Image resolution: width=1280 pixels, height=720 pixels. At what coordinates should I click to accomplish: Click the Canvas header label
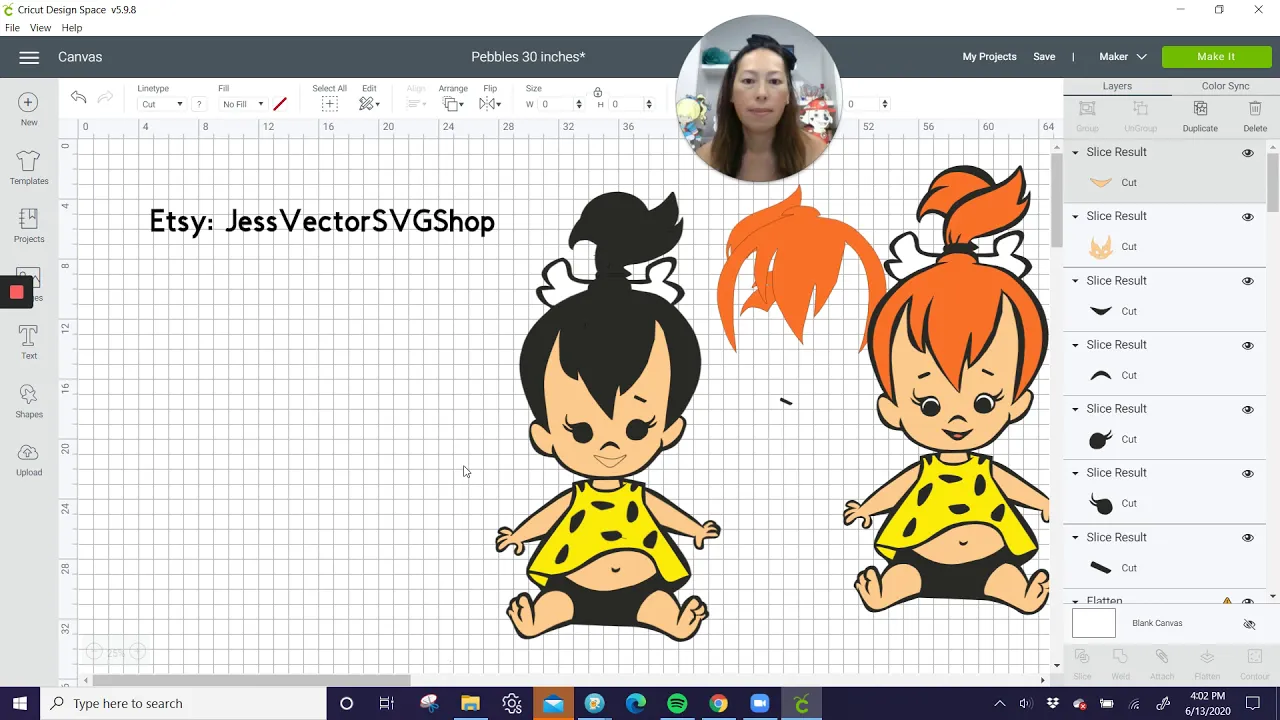[80, 57]
